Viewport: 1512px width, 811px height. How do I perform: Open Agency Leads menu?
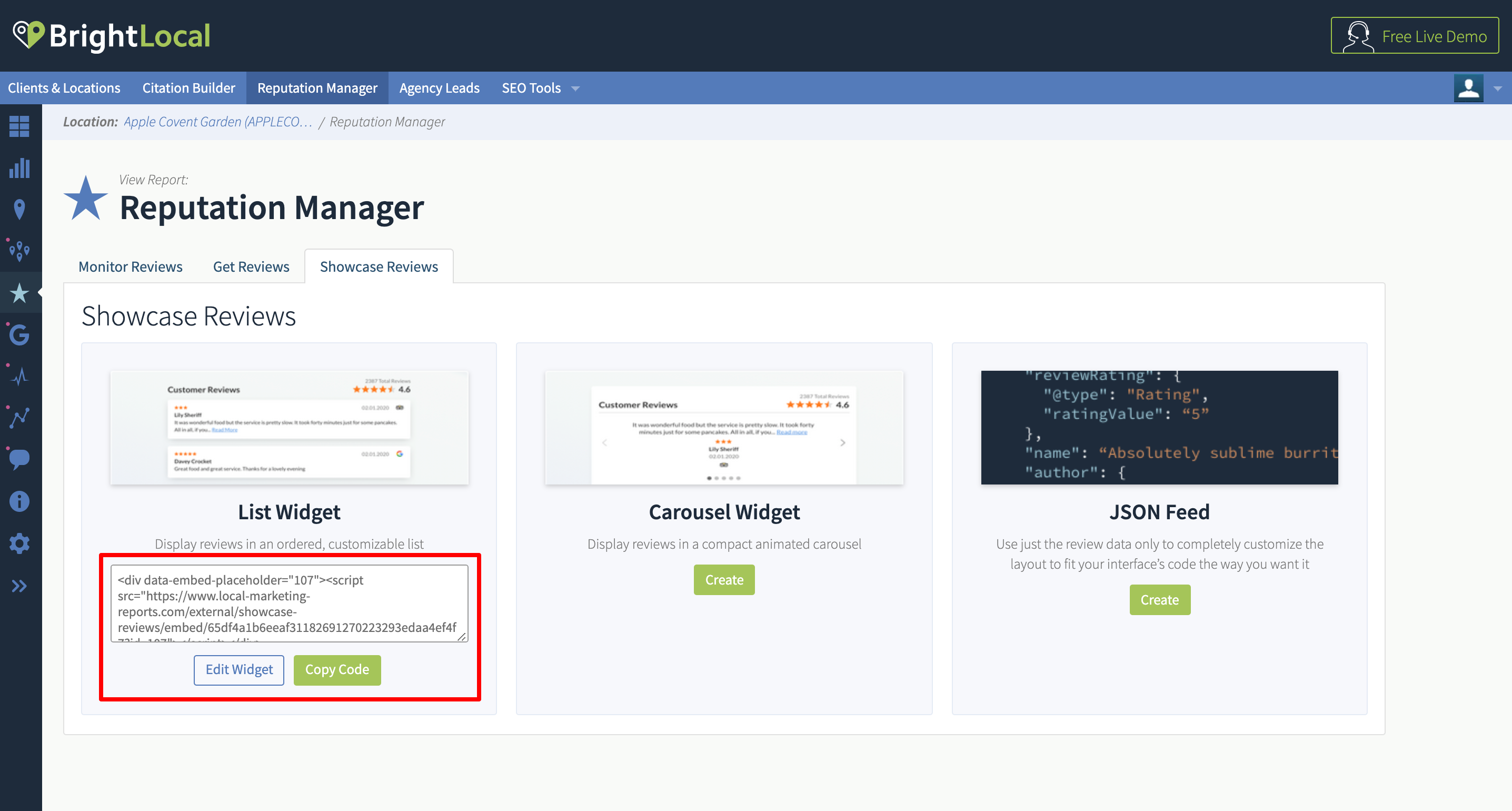pos(439,88)
